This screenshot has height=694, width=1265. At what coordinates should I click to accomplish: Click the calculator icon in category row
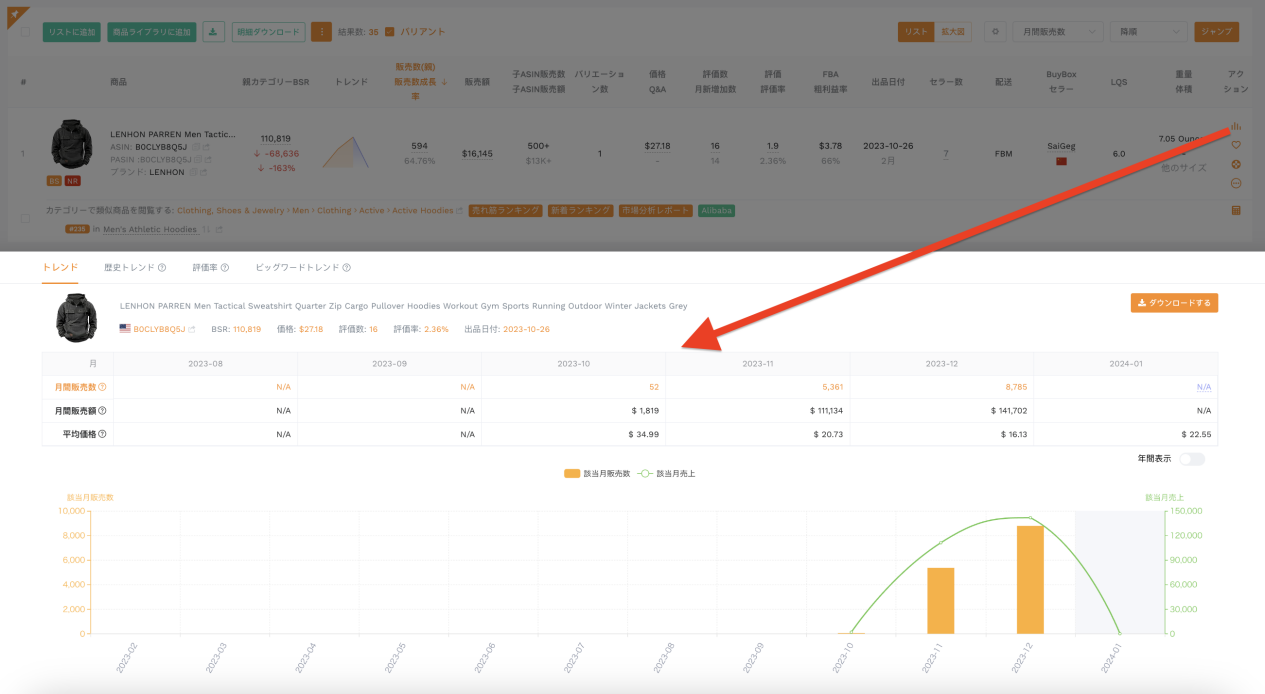pyautogui.click(x=1236, y=210)
